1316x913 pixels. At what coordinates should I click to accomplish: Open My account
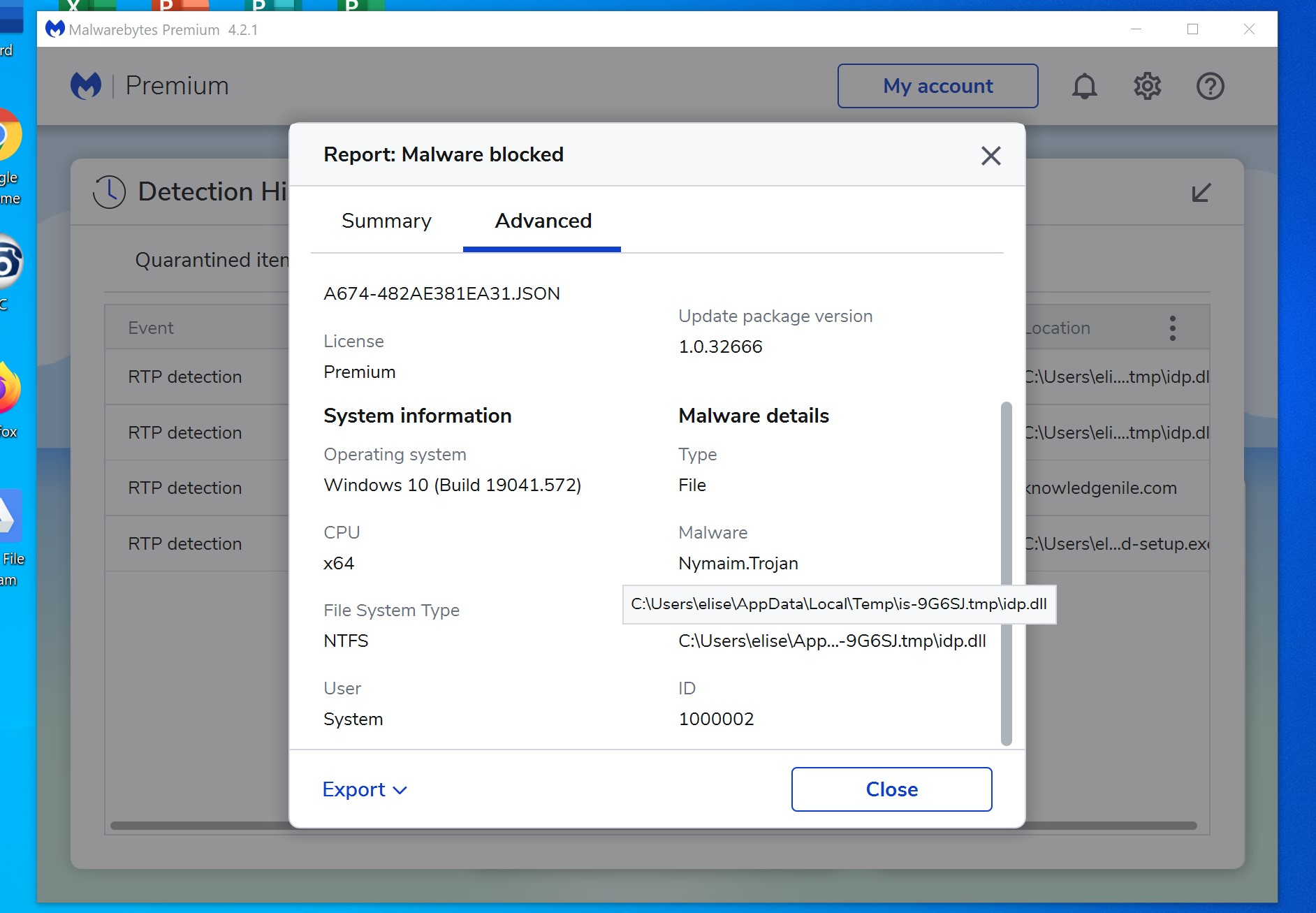[937, 86]
